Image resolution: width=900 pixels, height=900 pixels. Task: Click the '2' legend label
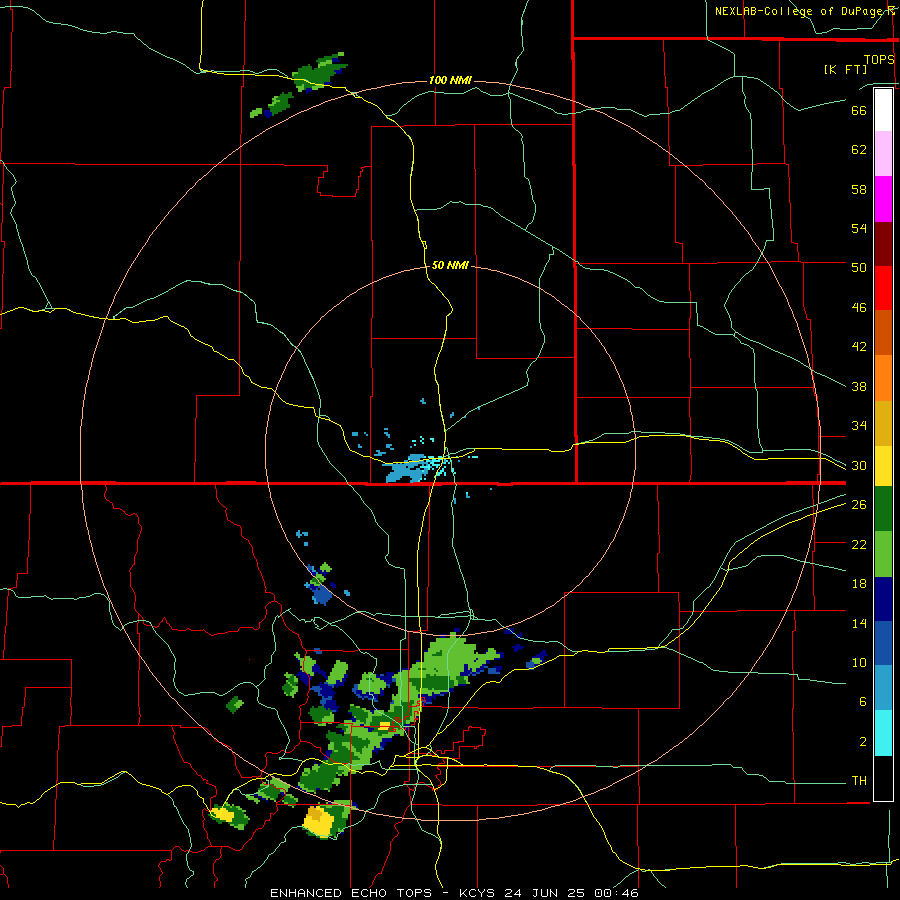[x=863, y=742]
